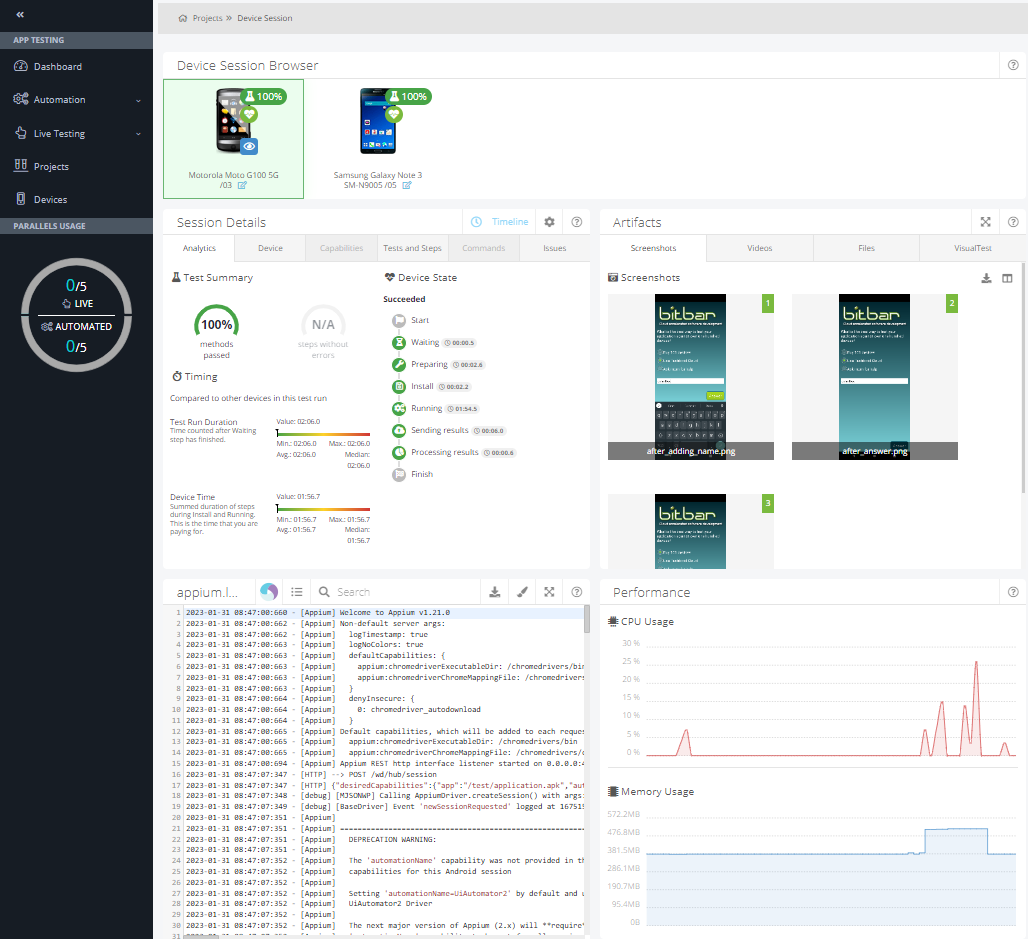Click the clear log brush icon
Screen dimensions: 1028x939
(x=521, y=592)
